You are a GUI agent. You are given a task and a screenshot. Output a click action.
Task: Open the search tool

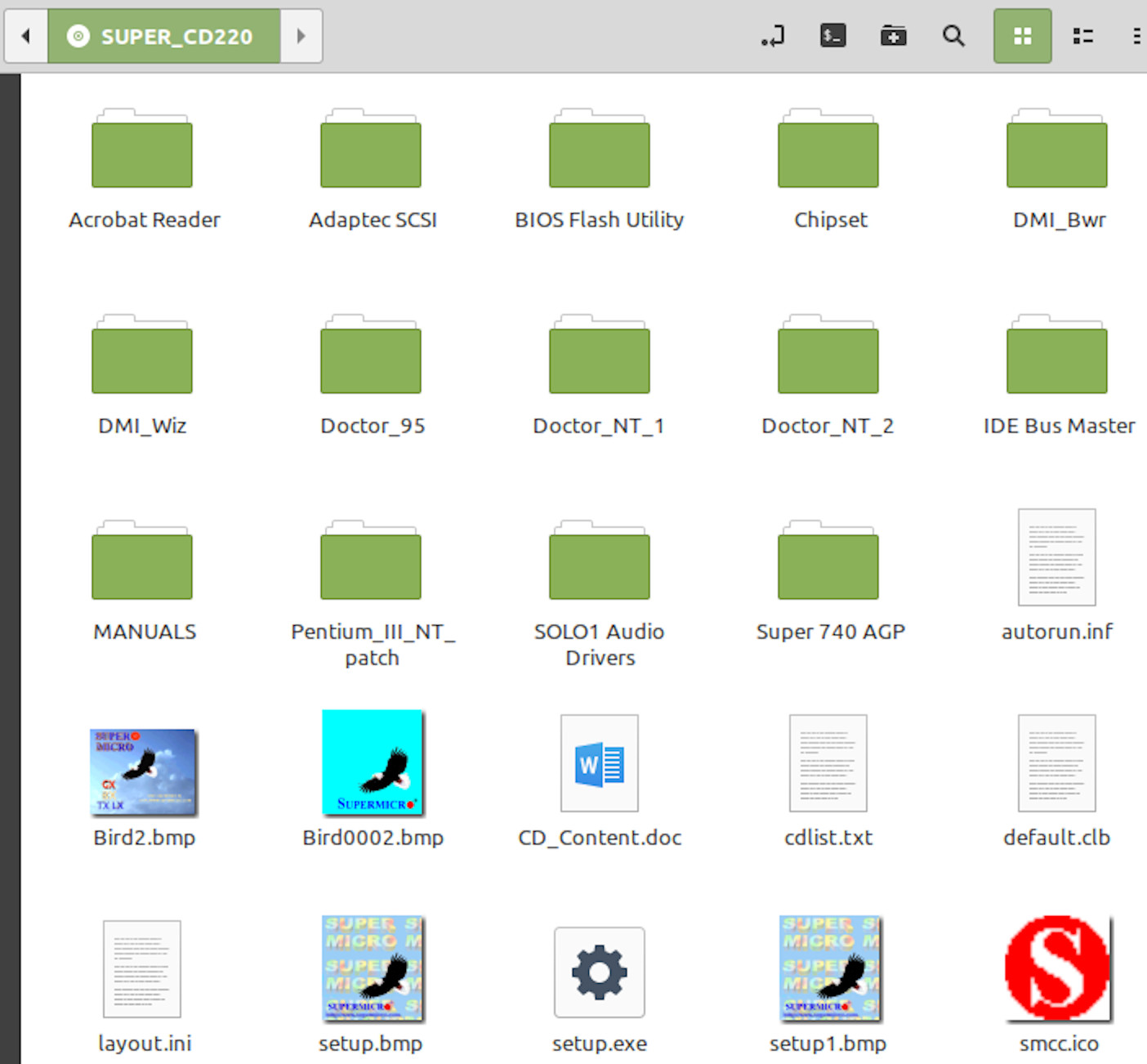(x=953, y=36)
